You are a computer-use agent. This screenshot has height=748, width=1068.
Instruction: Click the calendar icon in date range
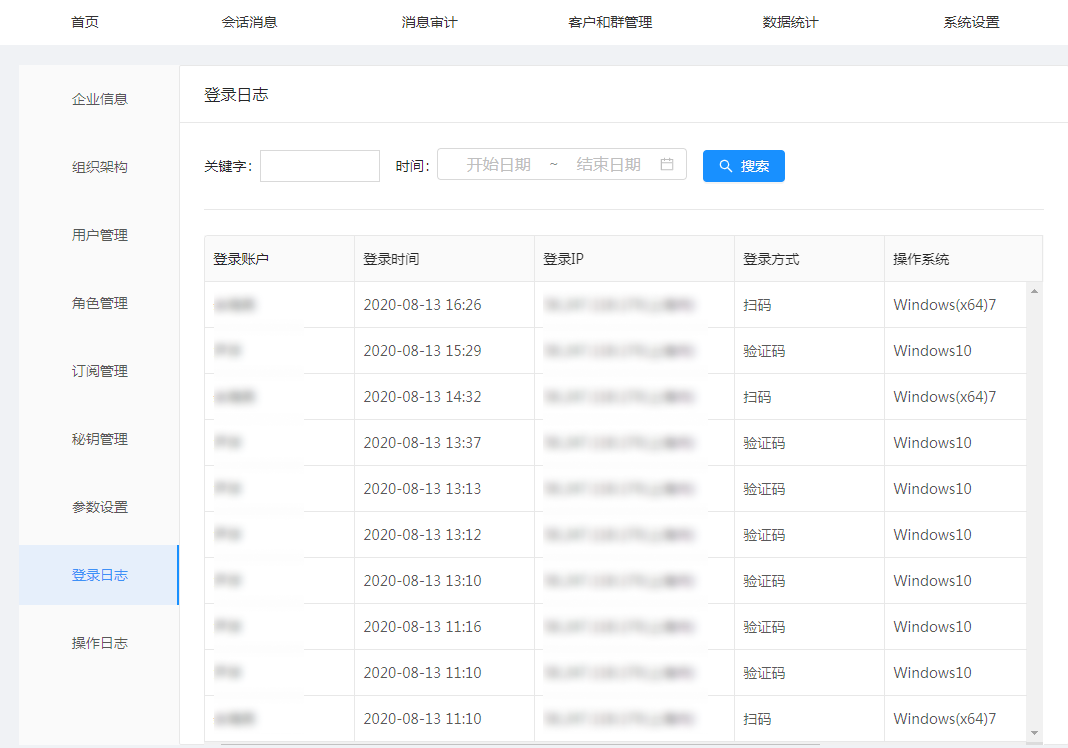coord(667,165)
